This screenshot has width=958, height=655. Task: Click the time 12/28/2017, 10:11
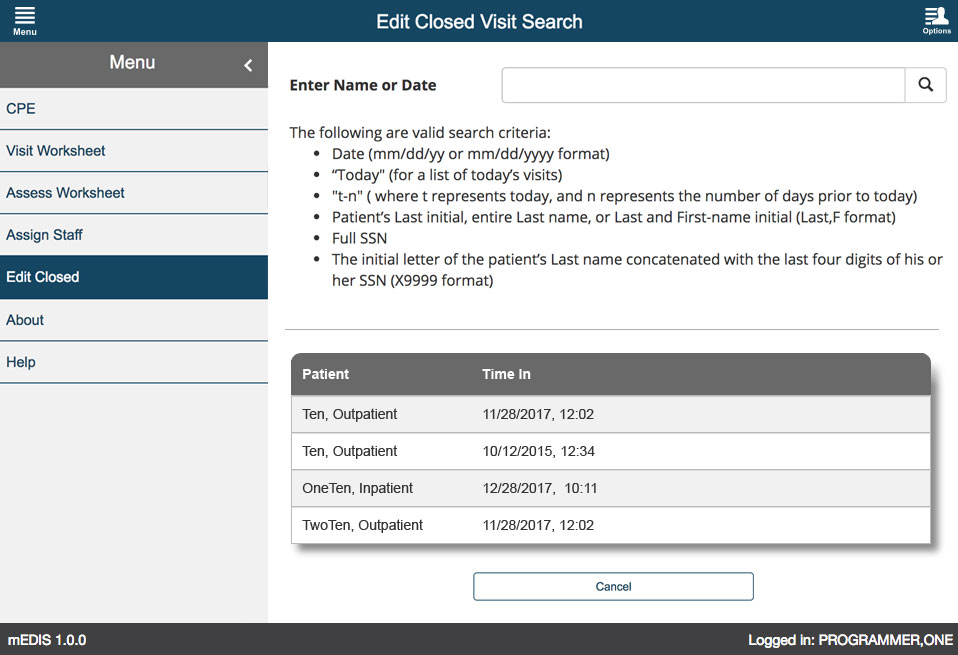coord(539,488)
